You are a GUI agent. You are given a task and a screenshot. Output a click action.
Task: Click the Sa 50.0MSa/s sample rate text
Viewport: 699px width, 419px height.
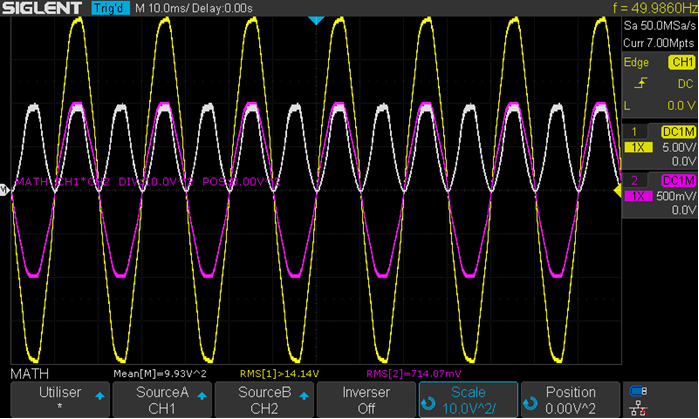[x=659, y=25]
